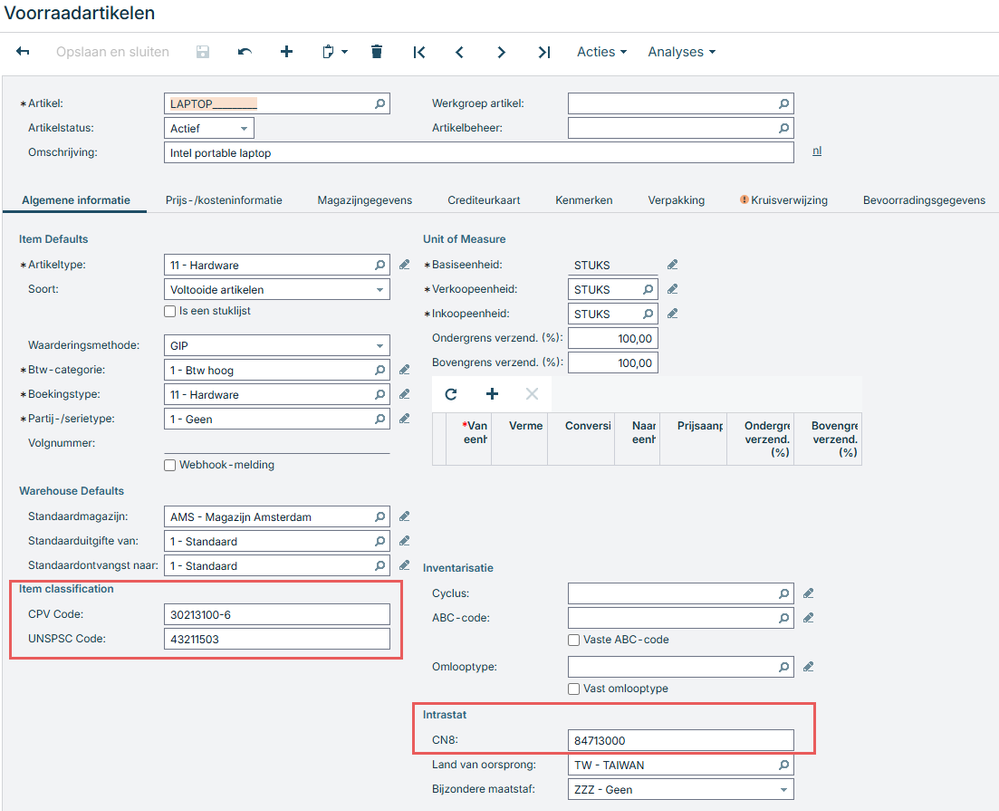Open lookup in Land van oorsprong field

(784, 765)
